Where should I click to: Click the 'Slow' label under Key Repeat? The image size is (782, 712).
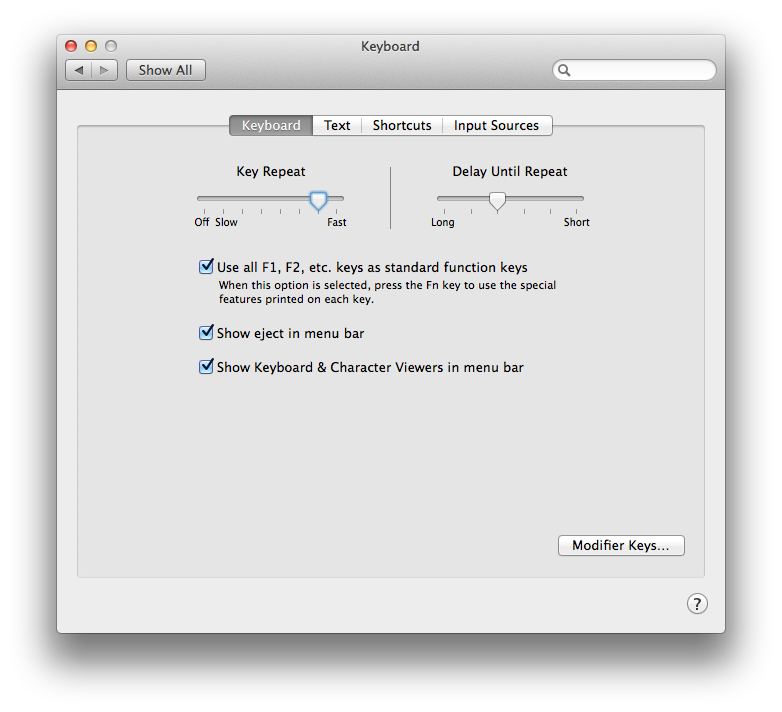point(226,222)
